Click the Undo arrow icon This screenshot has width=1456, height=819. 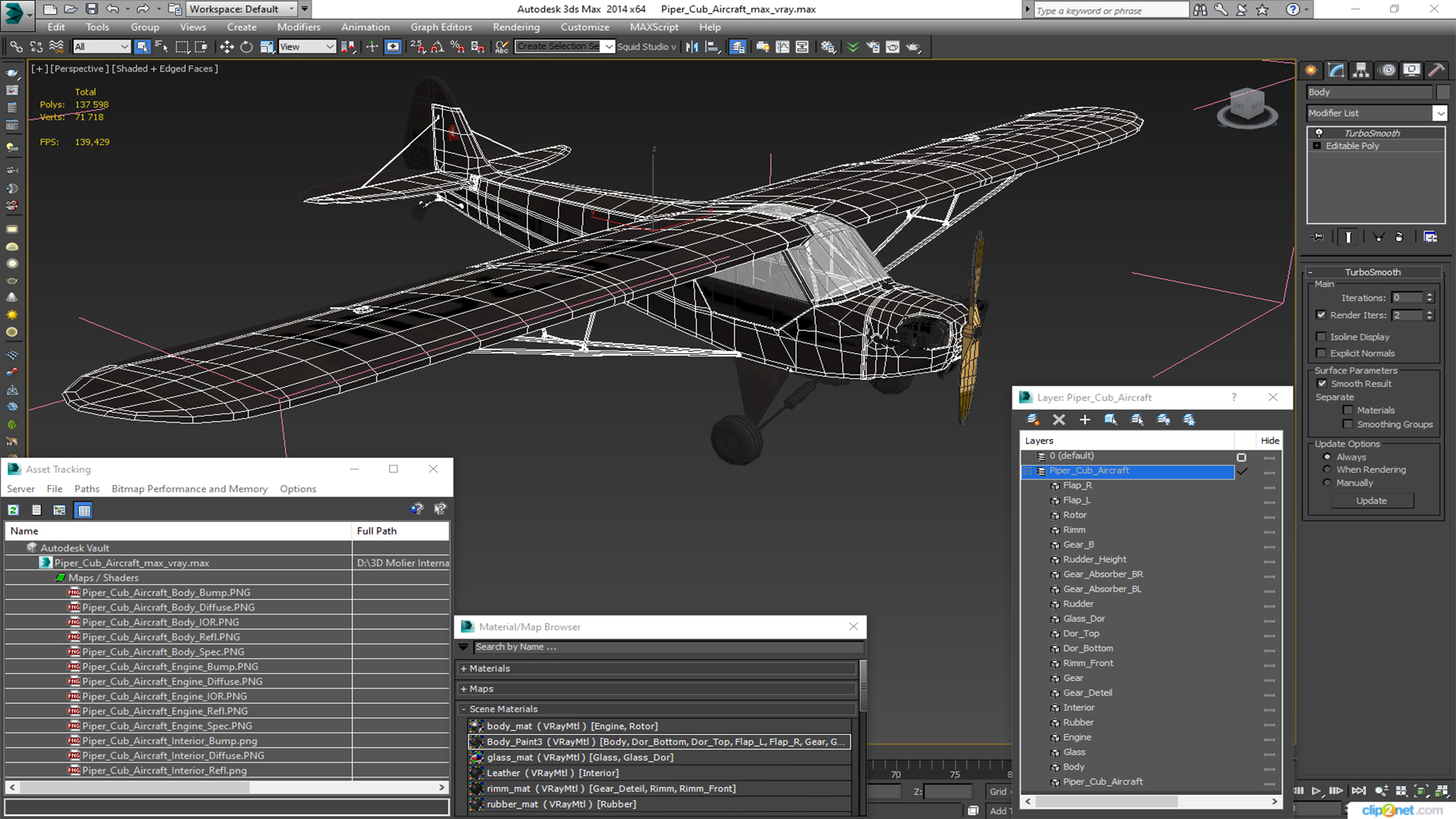(x=112, y=9)
